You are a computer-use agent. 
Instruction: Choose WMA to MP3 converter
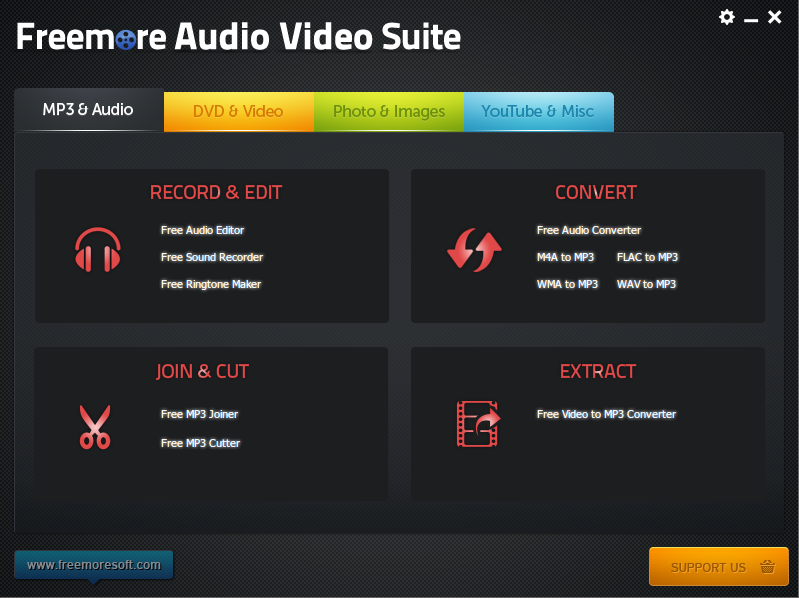click(x=567, y=284)
